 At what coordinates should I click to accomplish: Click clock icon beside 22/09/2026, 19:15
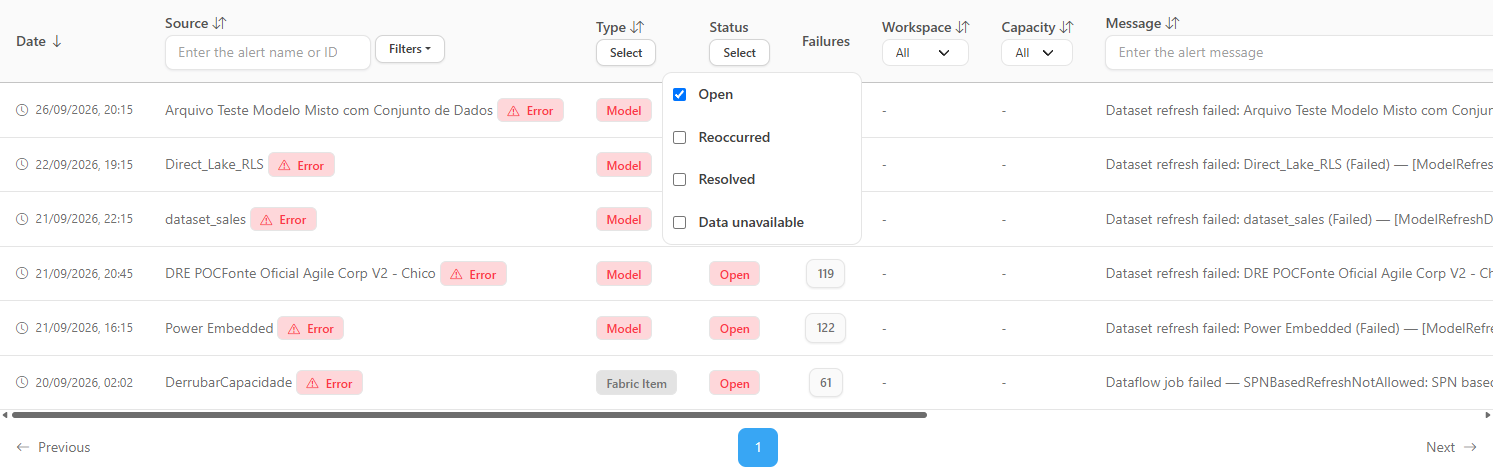[x=22, y=164]
